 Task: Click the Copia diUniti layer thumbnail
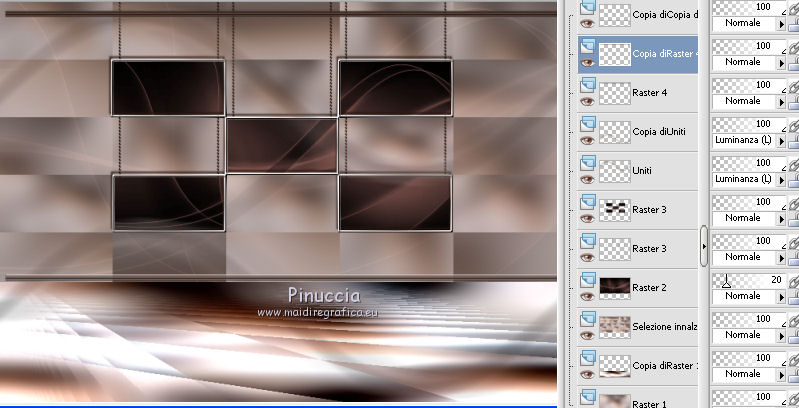coord(615,131)
